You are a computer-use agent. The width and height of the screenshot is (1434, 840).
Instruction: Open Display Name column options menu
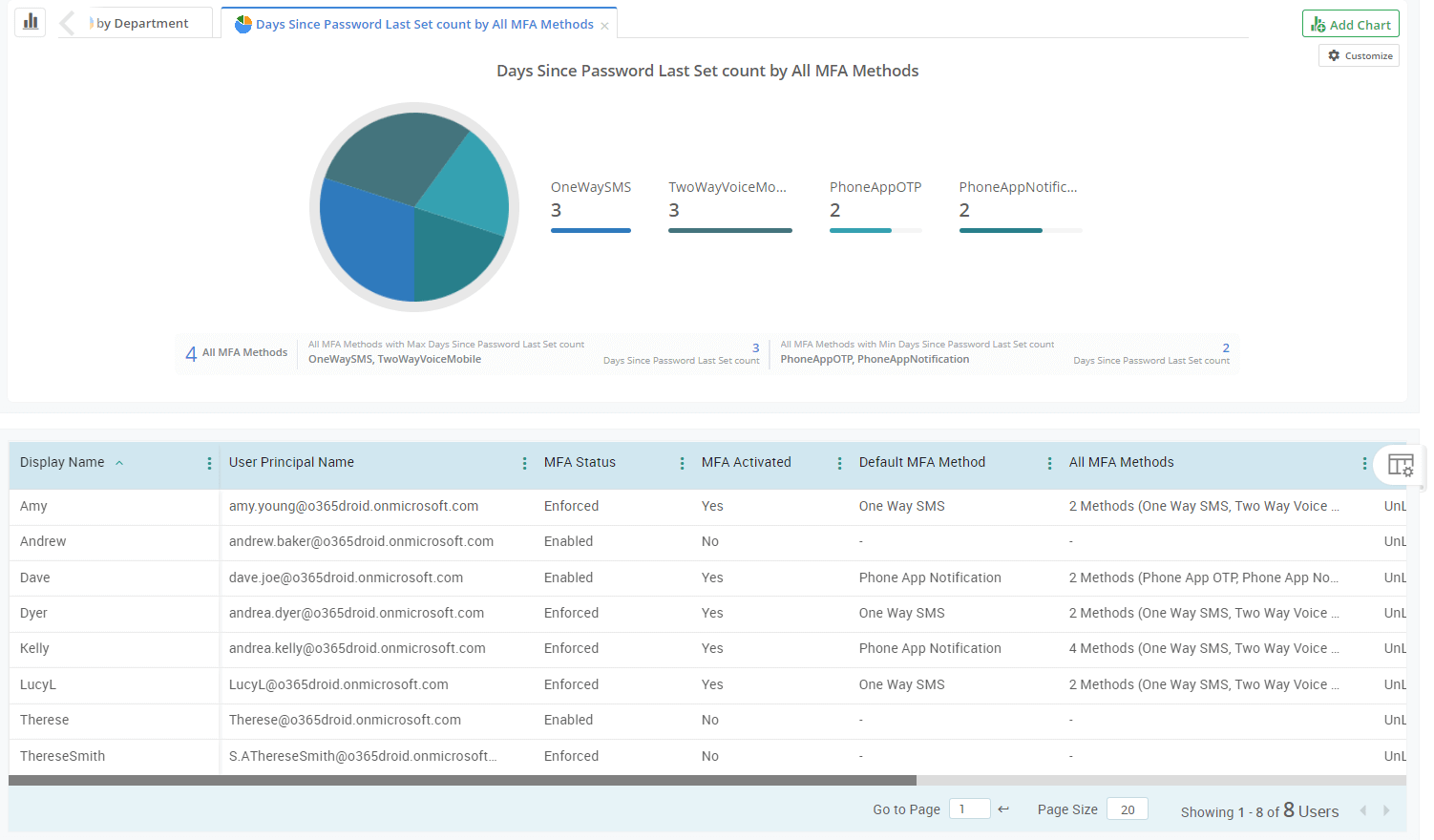(x=209, y=463)
